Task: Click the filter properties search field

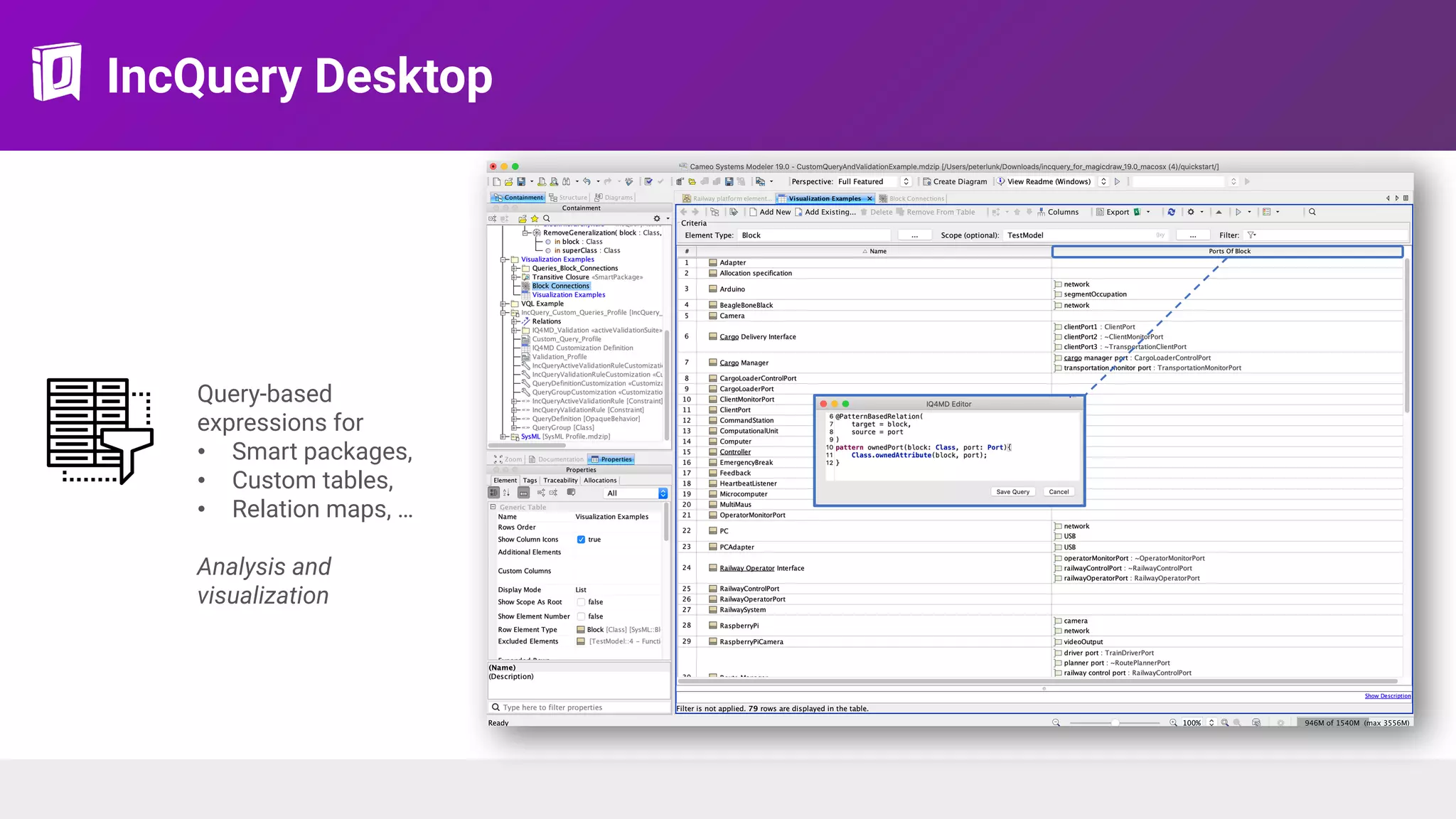Action: point(579,707)
